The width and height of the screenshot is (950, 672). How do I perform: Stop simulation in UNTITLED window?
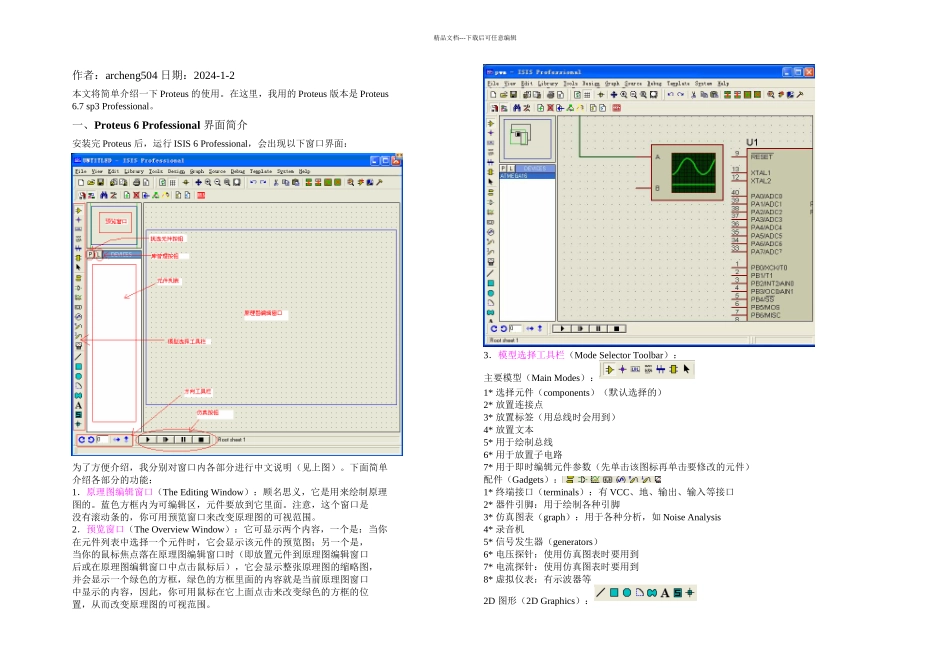coord(201,439)
